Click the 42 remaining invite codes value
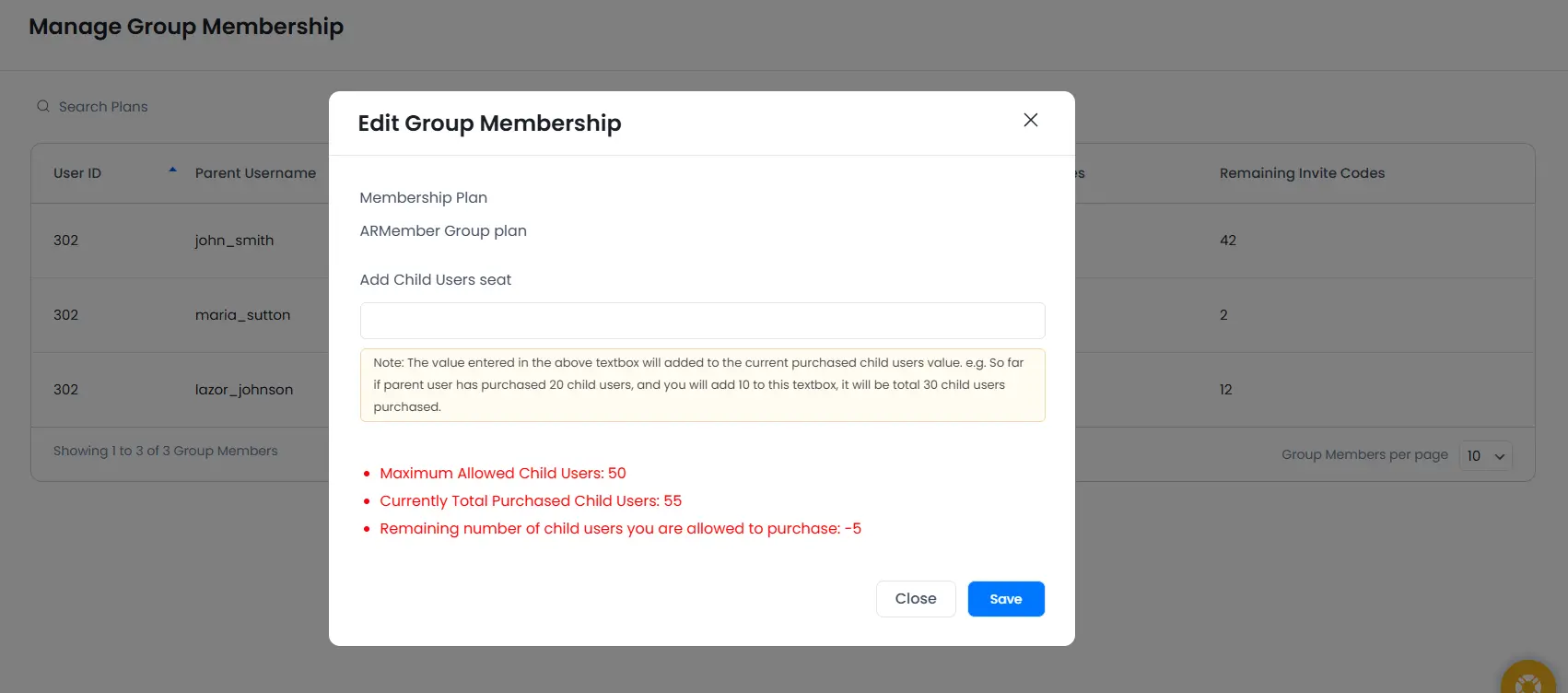 [x=1228, y=241]
